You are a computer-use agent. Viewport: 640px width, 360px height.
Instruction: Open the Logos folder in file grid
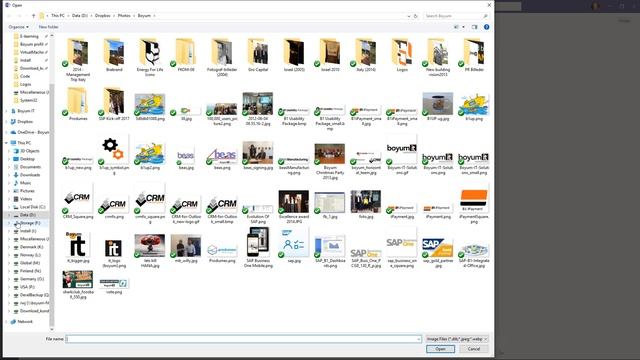(x=402, y=55)
